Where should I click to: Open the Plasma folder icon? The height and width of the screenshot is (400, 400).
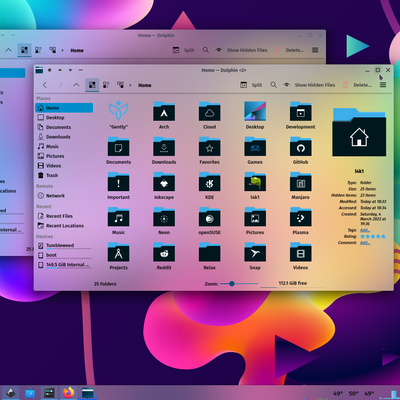pyautogui.click(x=300, y=217)
